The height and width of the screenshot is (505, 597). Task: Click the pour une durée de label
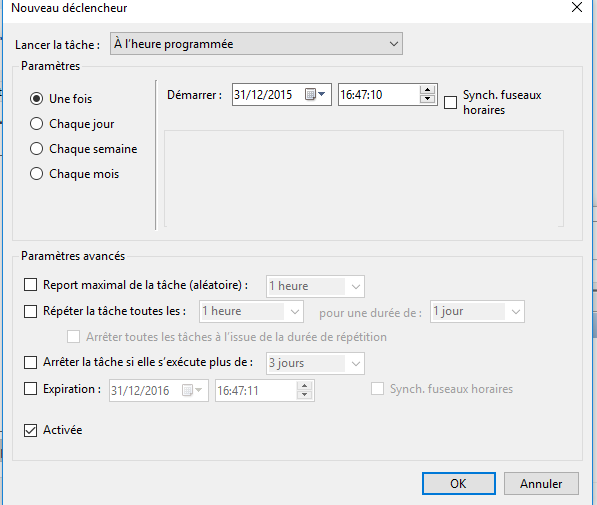(370, 313)
